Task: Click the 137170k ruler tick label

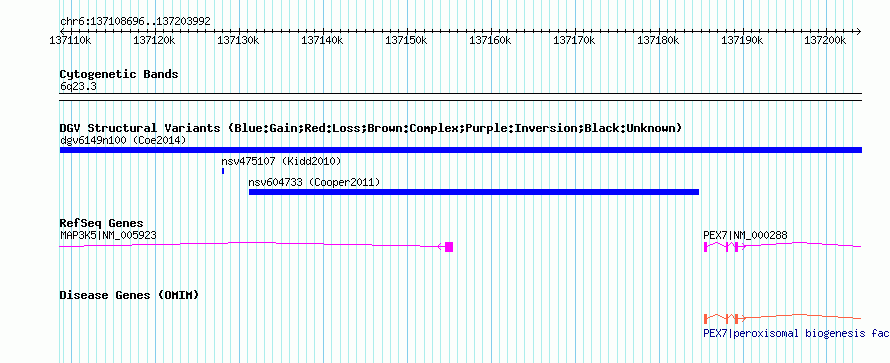Action: (574, 41)
